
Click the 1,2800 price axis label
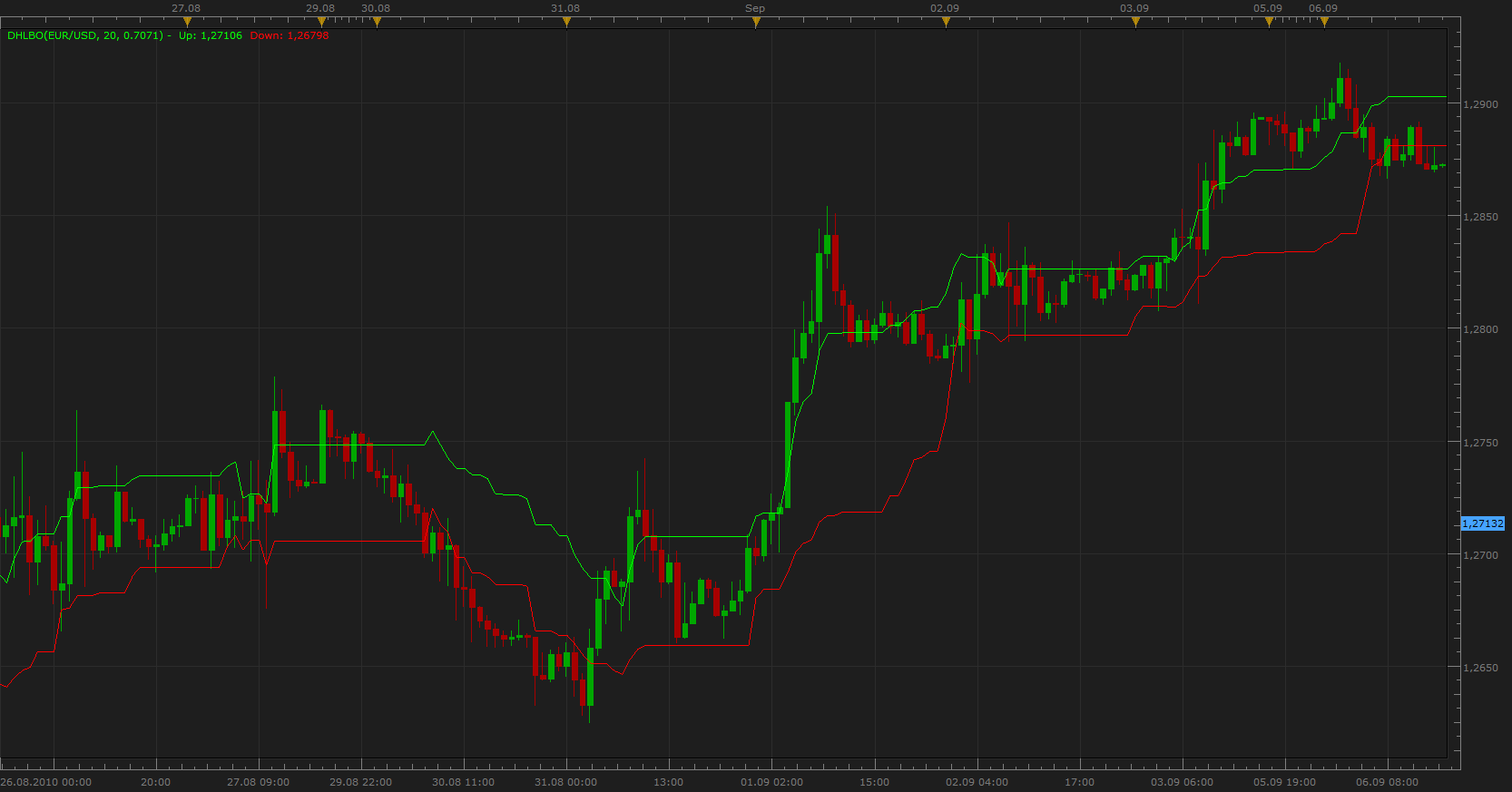(x=1481, y=329)
